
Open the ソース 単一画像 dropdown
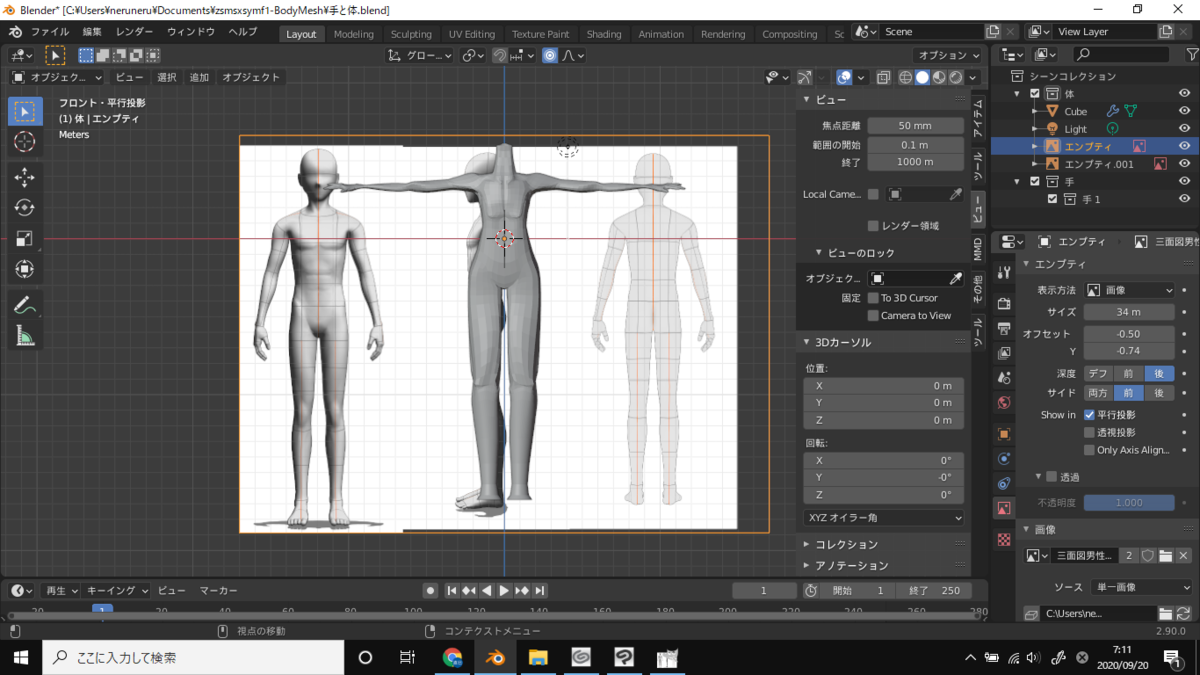[x=1139, y=587]
